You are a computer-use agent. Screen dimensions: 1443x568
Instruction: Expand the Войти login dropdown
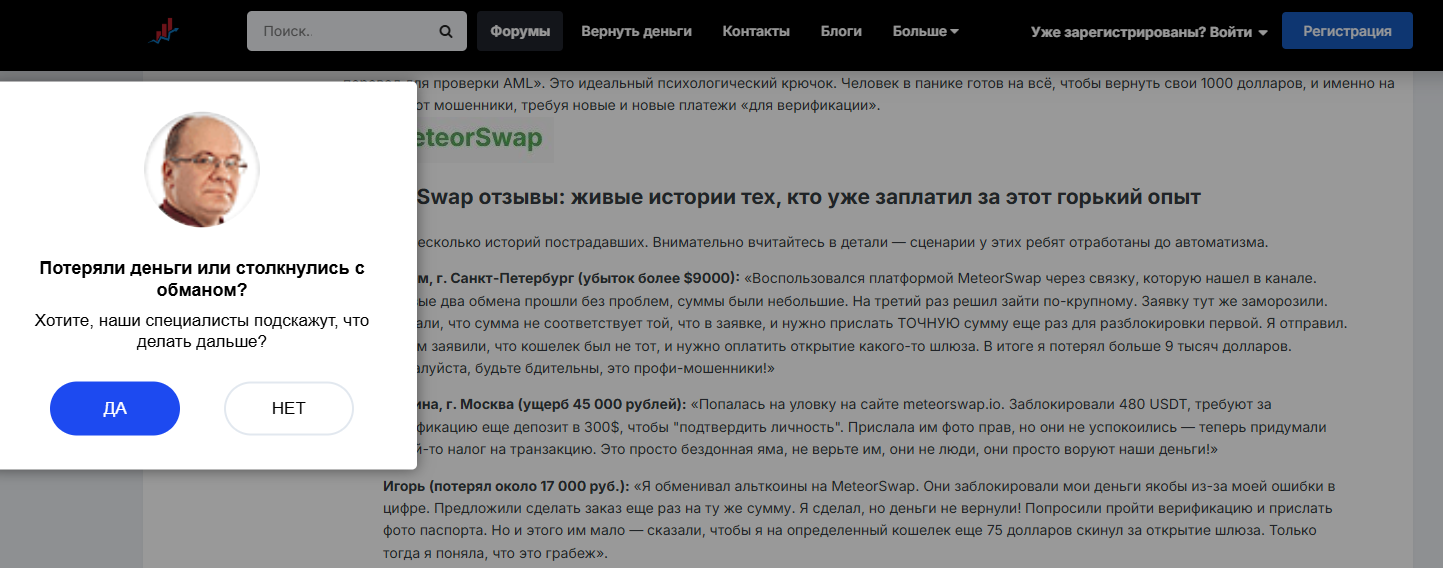[1149, 32]
